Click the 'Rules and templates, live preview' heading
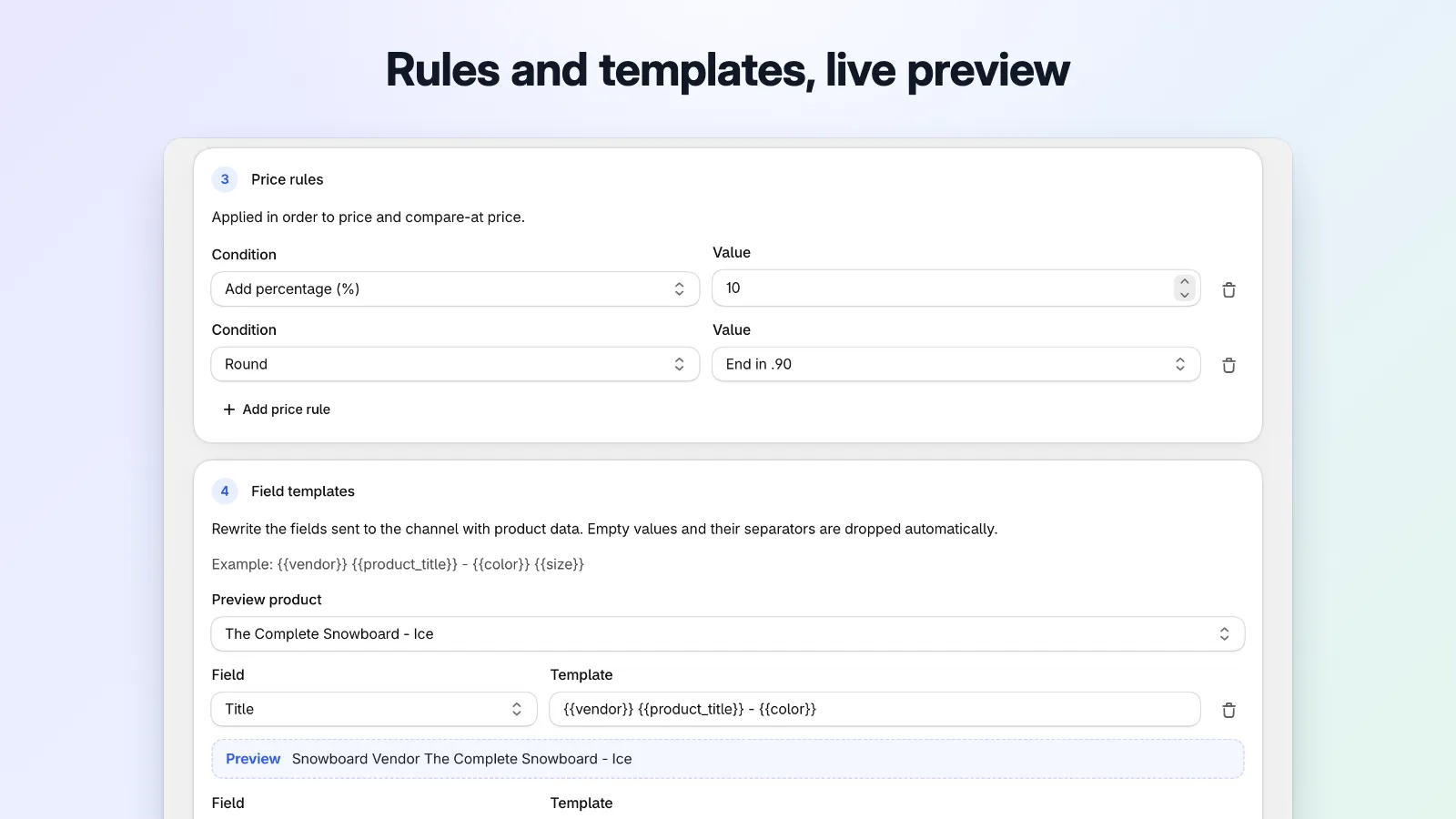Viewport: 1456px width, 819px height. (x=728, y=70)
